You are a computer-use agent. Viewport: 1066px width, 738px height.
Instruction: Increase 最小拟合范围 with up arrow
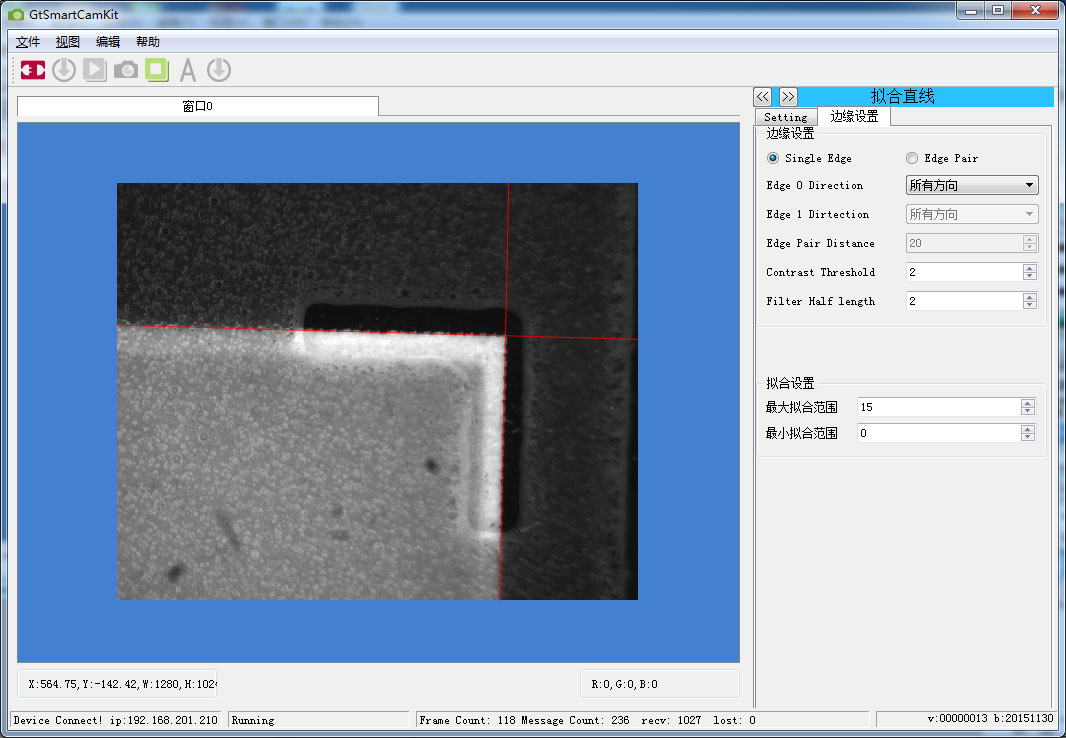point(1028,429)
